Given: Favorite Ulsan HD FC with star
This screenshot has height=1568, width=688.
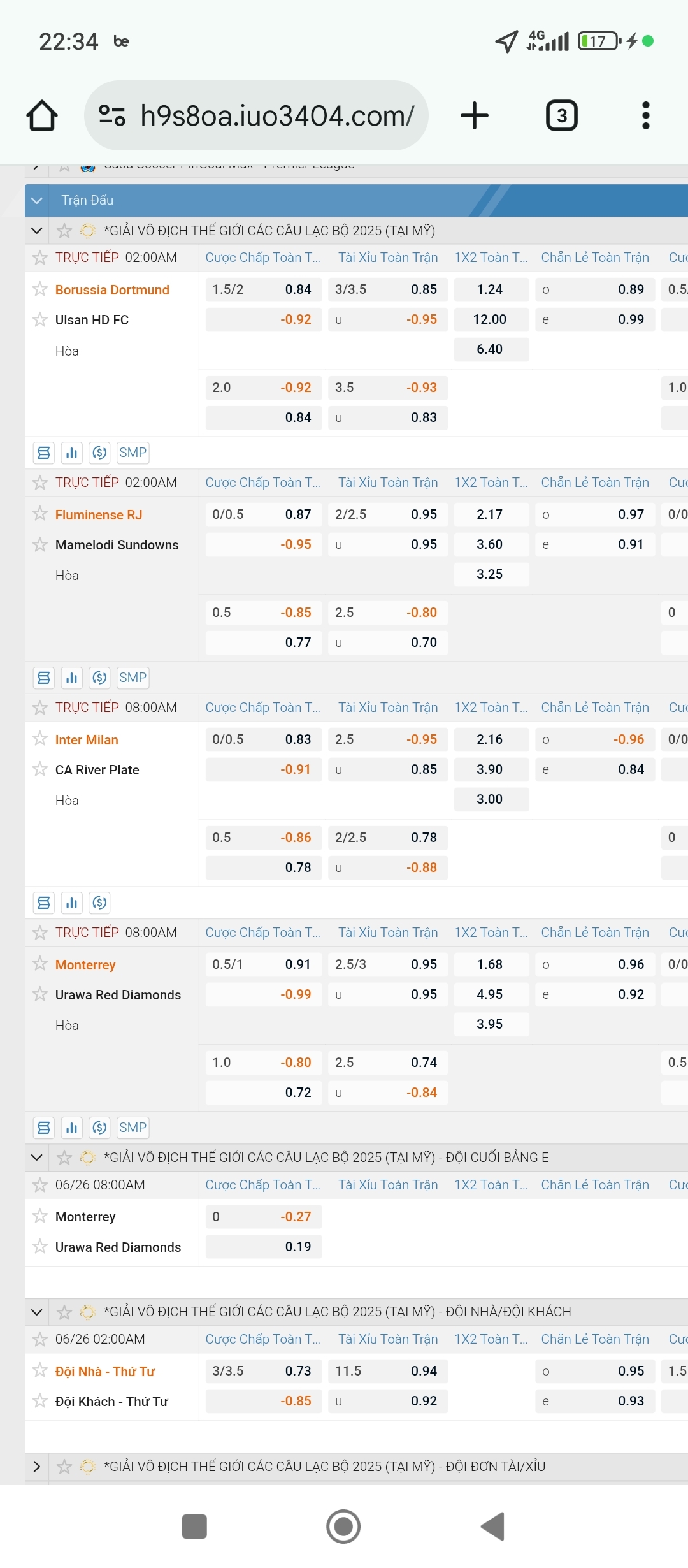Looking at the screenshot, I should point(40,319).
